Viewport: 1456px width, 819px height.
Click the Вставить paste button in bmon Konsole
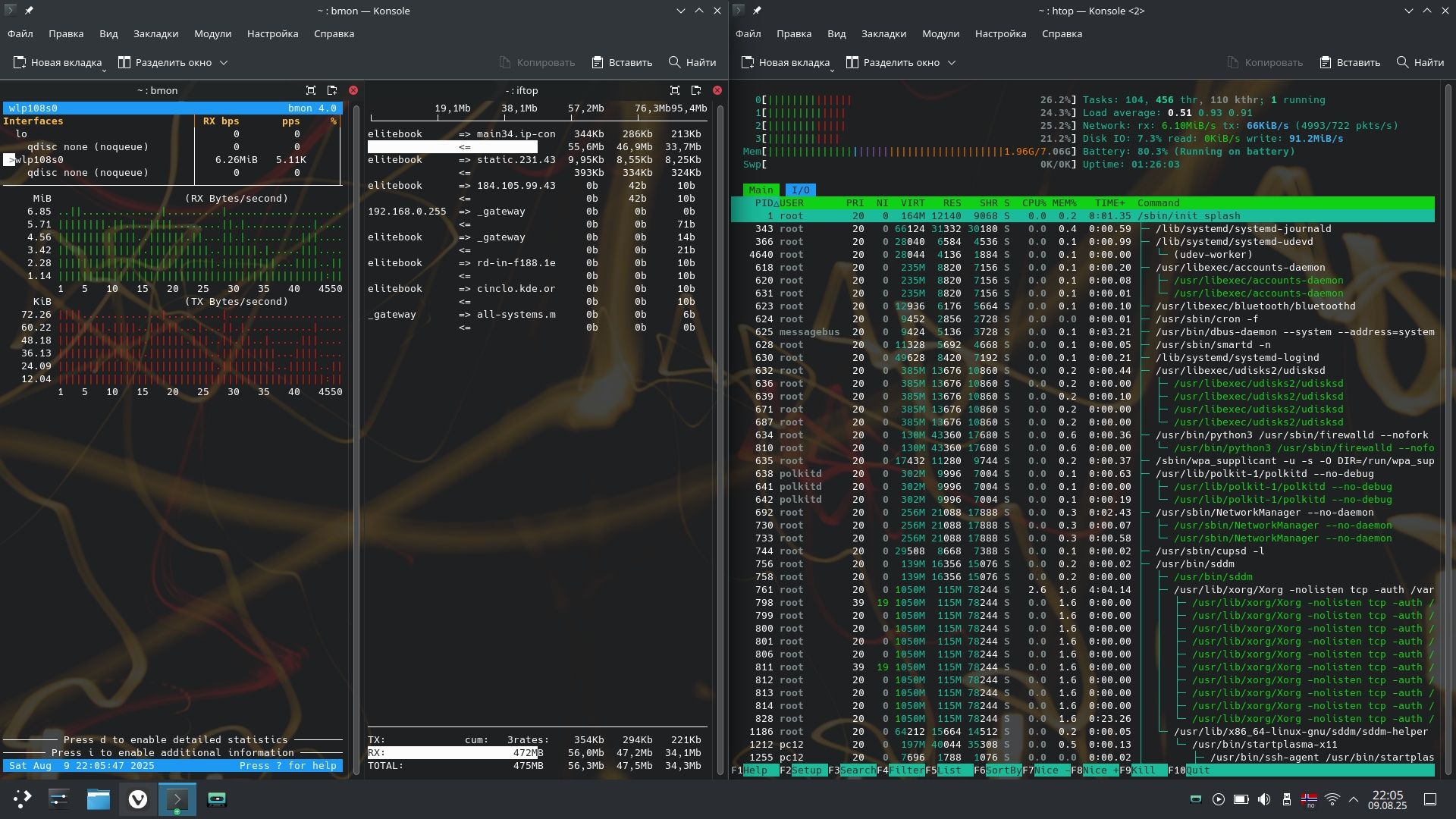tap(622, 62)
